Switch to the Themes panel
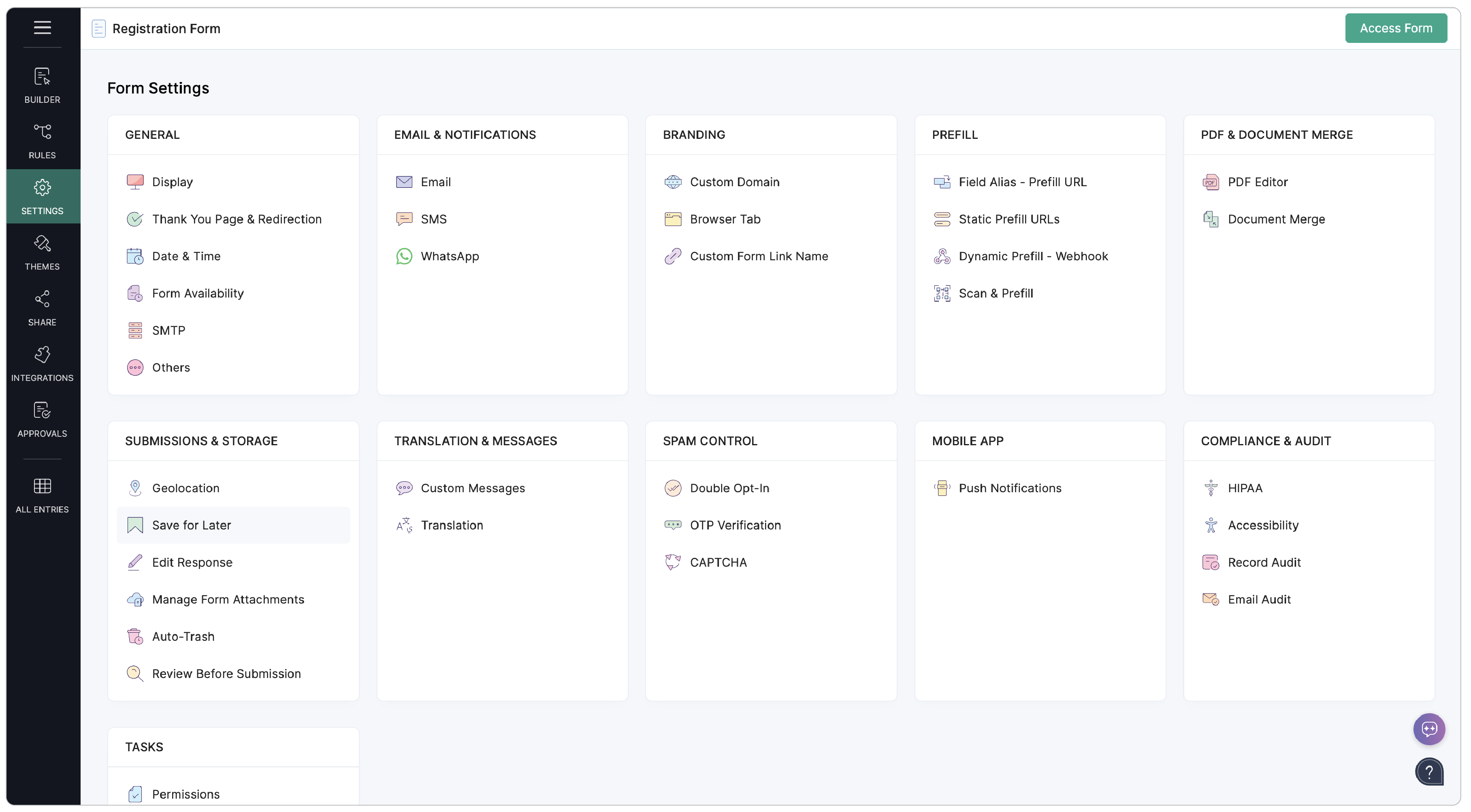This screenshot has height=812, width=1471. click(x=42, y=252)
